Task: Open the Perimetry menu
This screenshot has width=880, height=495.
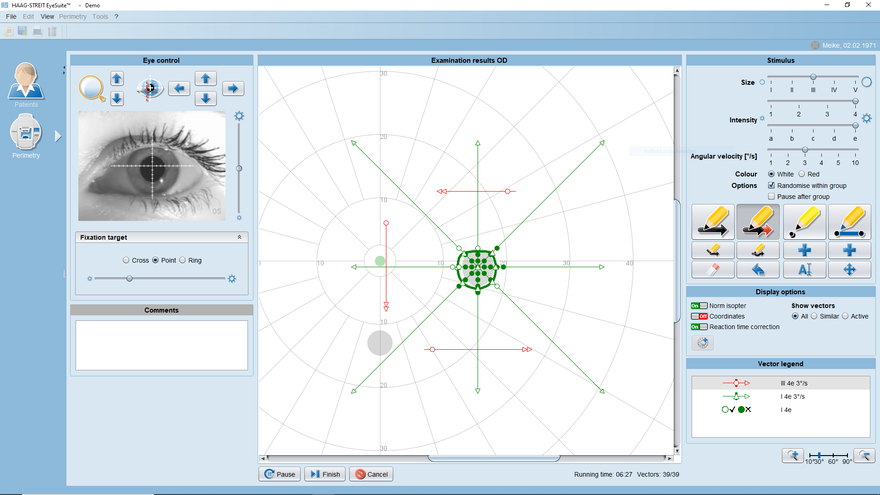Action: tap(72, 17)
